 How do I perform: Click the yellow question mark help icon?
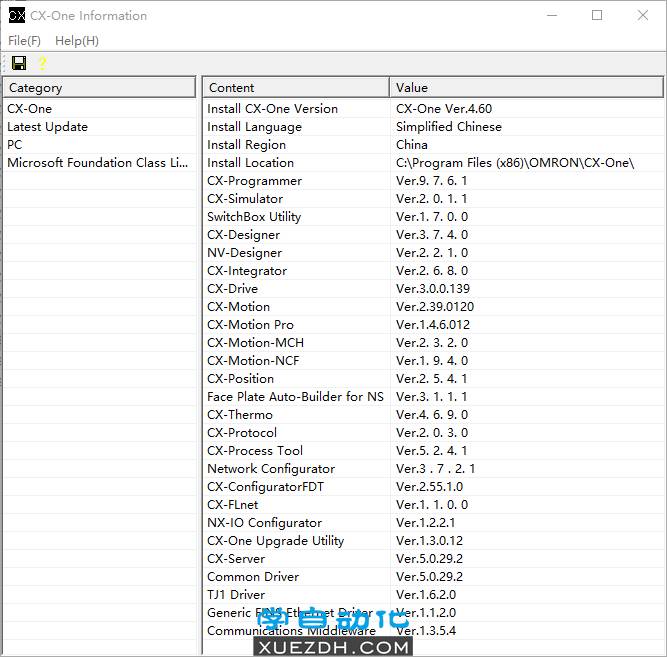click(42, 63)
